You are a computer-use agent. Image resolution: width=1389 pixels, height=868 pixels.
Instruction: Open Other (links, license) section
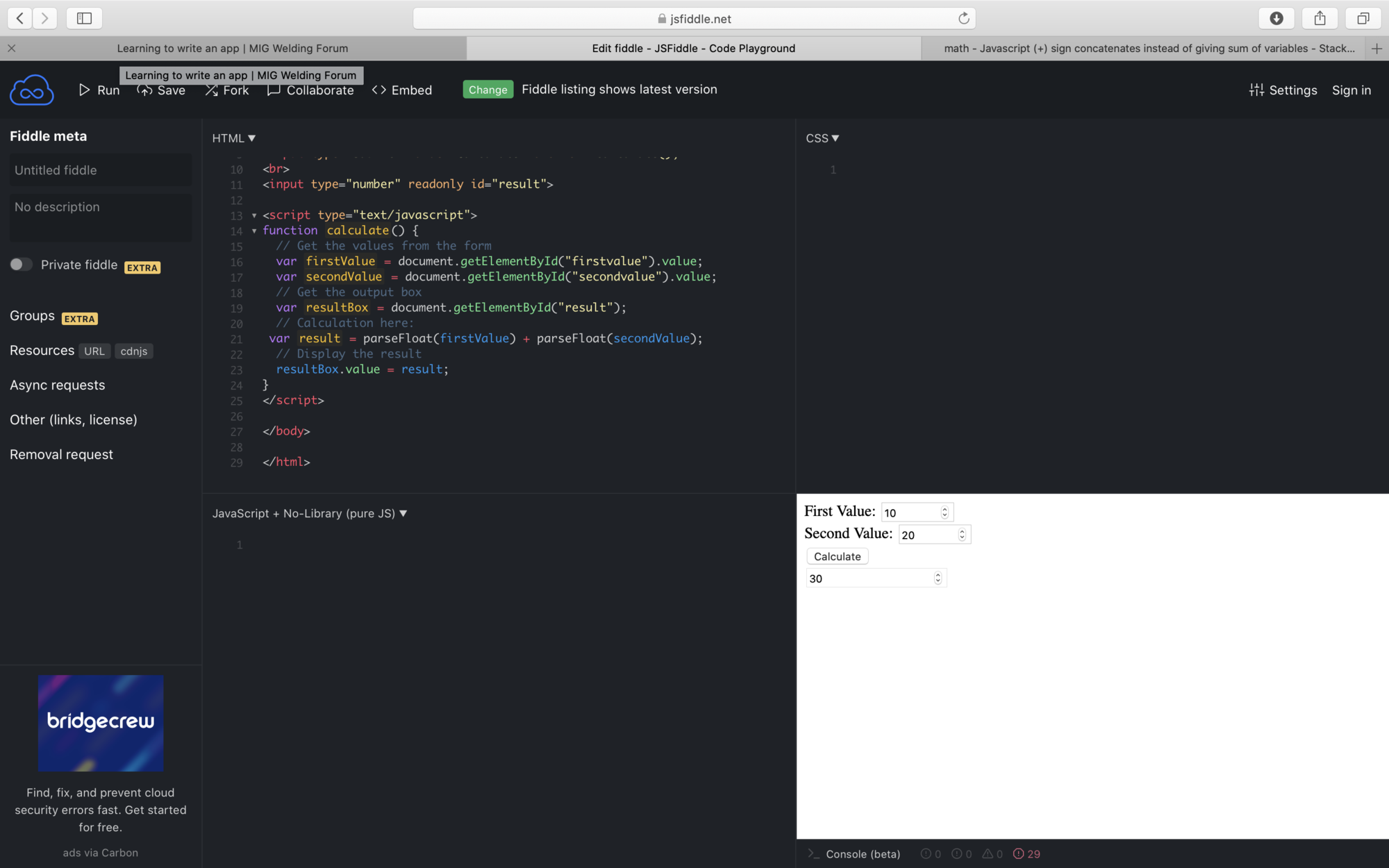(74, 420)
